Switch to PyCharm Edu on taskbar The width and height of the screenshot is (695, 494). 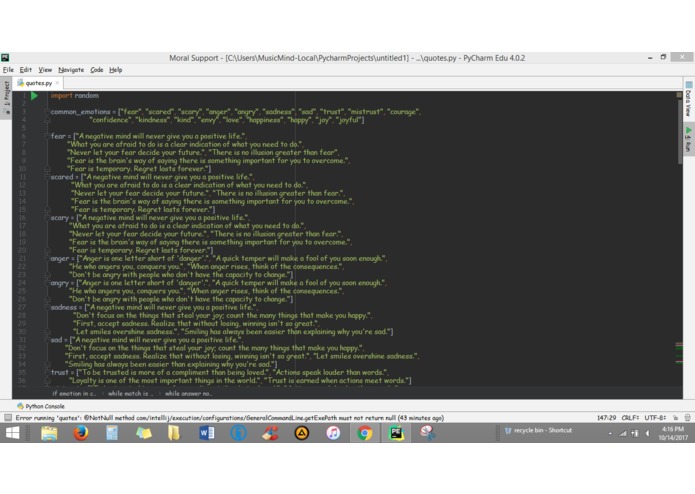(396, 433)
